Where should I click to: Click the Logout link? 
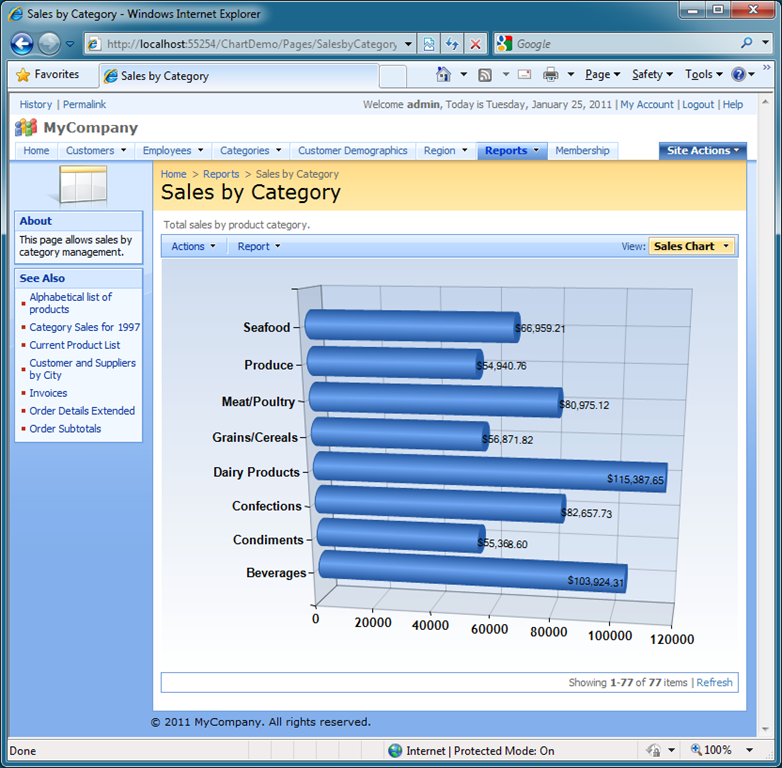[698, 104]
